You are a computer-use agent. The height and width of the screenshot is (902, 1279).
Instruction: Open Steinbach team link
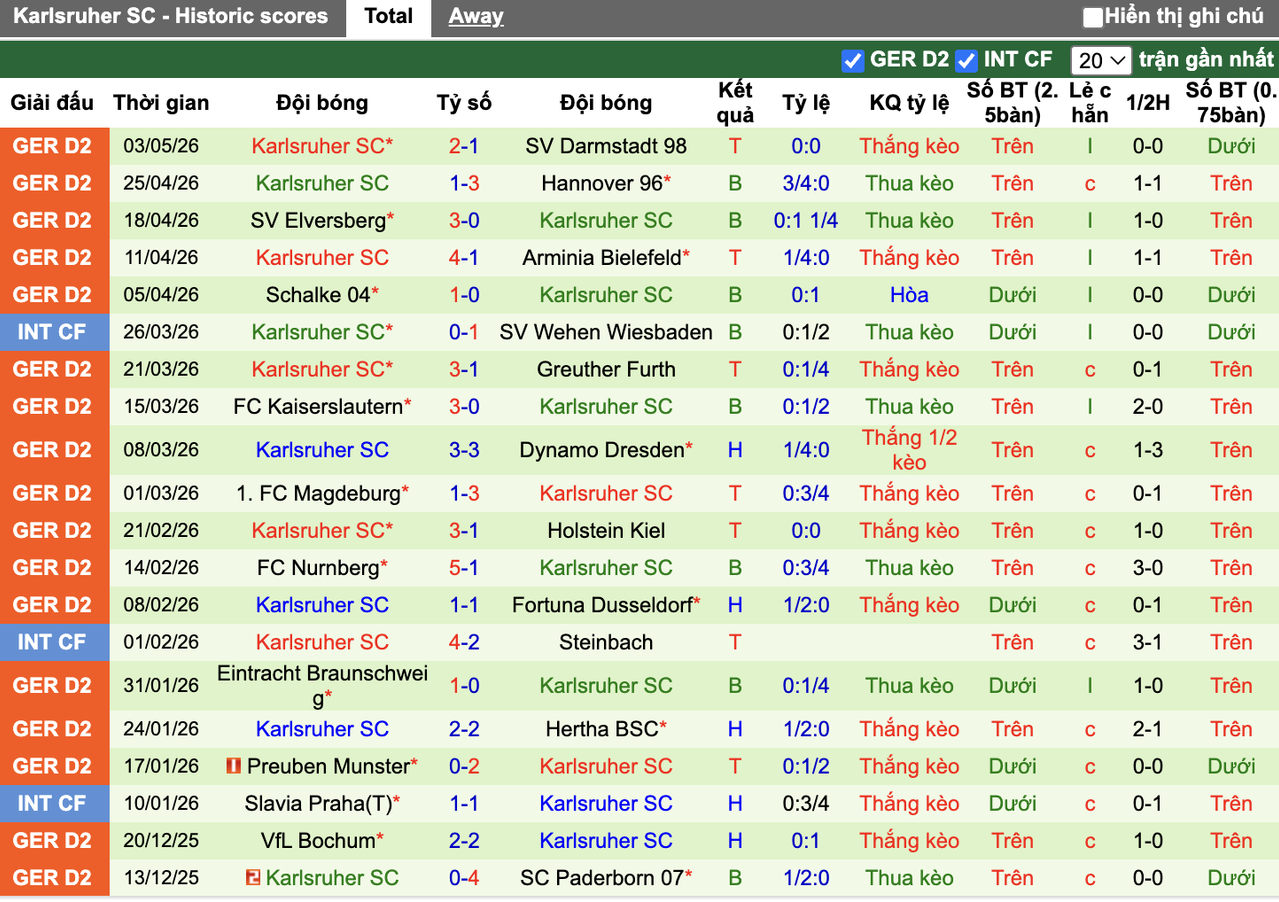pos(606,642)
